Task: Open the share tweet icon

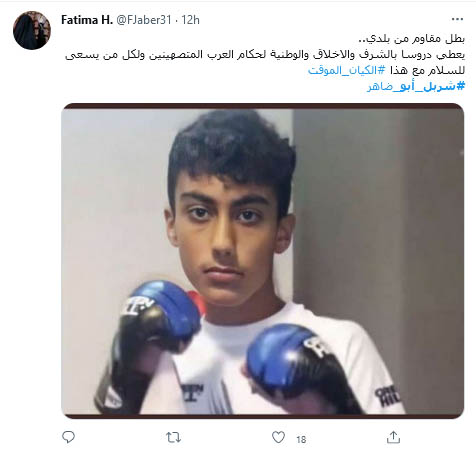Action: [393, 437]
